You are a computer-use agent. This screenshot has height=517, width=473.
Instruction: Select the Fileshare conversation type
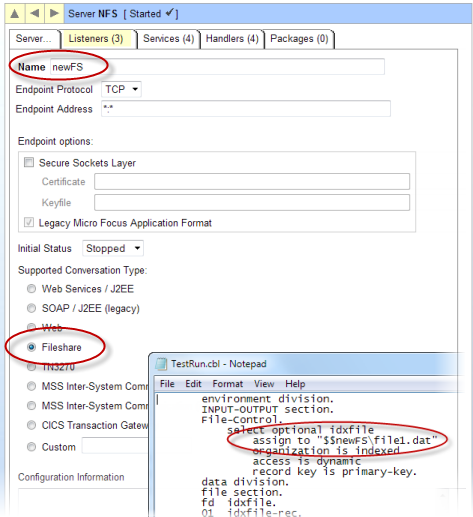point(31,347)
